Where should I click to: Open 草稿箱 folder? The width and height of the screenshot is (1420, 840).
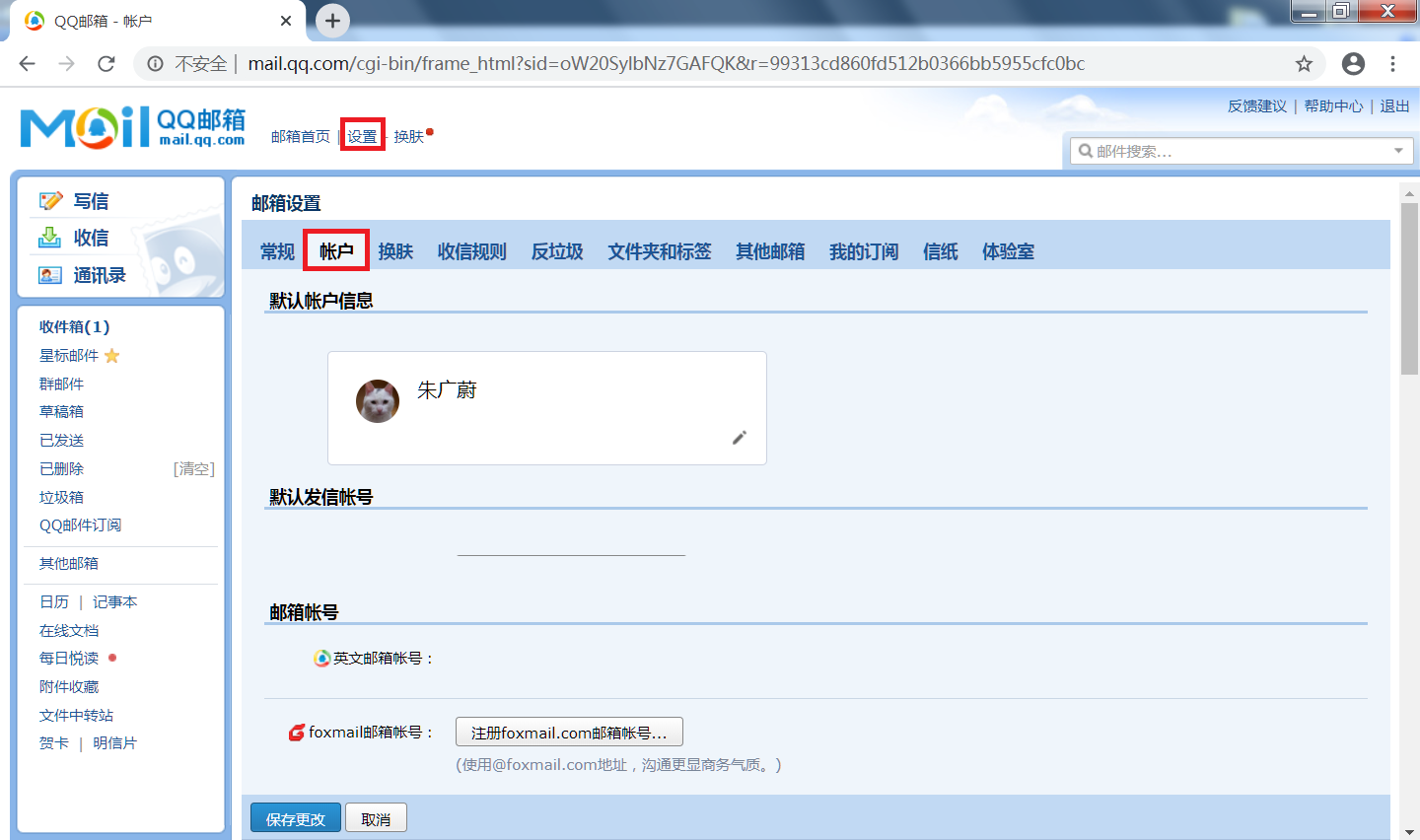(x=61, y=411)
